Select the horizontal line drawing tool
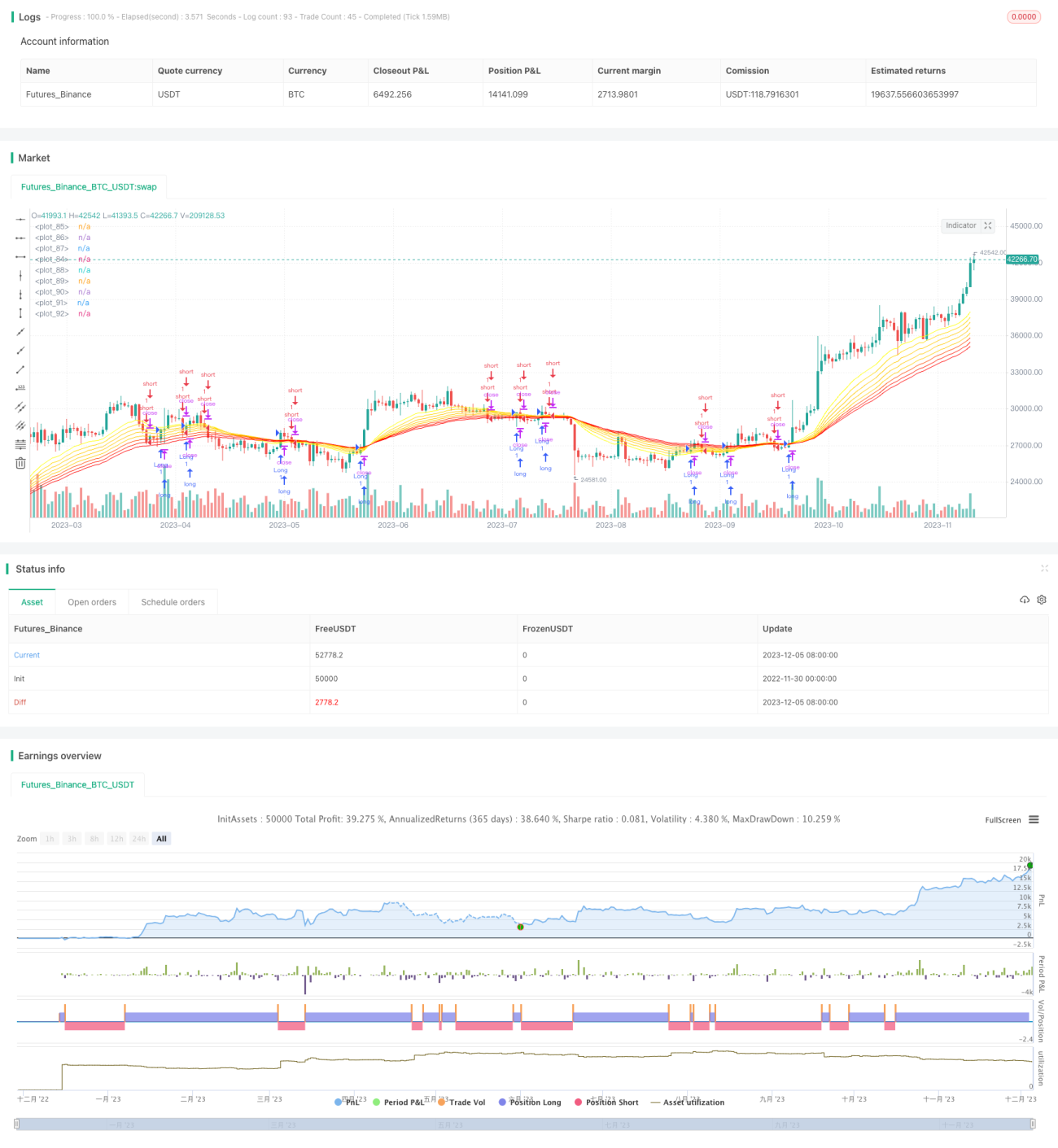1058x1148 pixels. 20,219
